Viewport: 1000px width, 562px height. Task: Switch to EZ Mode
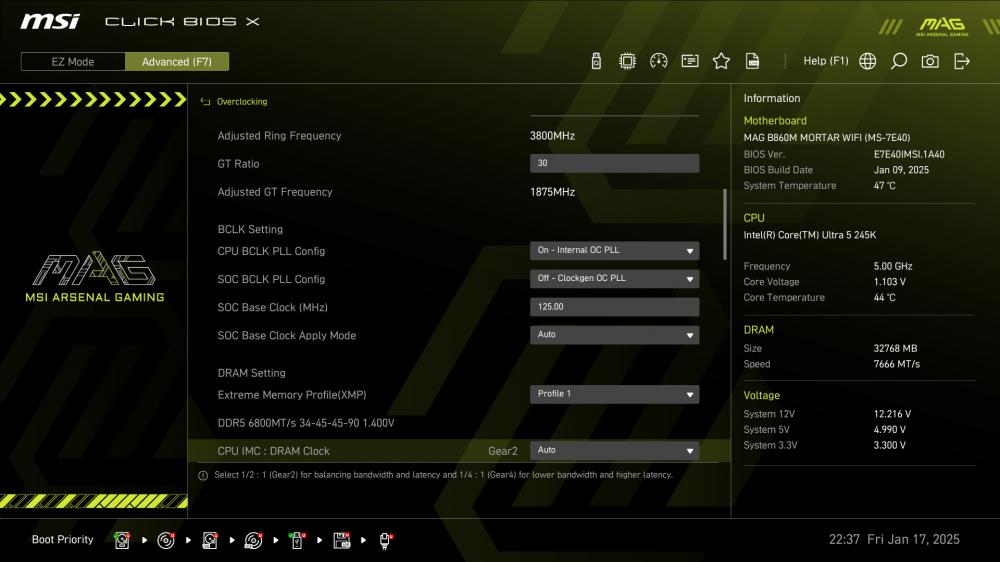point(73,62)
